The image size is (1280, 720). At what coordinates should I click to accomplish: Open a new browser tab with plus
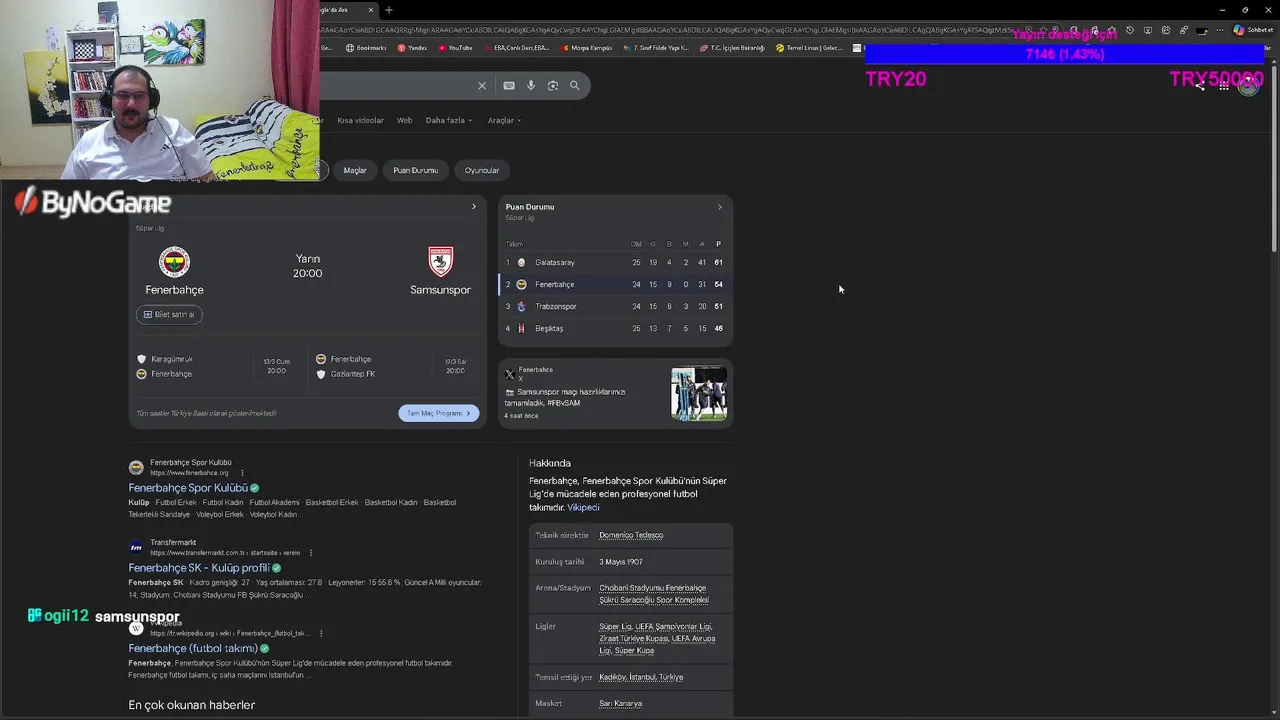[389, 10]
